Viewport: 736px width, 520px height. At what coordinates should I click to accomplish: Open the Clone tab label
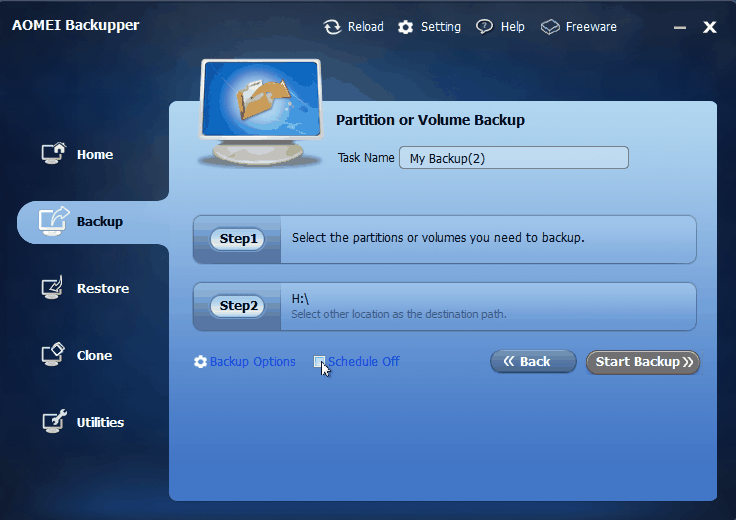(x=94, y=356)
